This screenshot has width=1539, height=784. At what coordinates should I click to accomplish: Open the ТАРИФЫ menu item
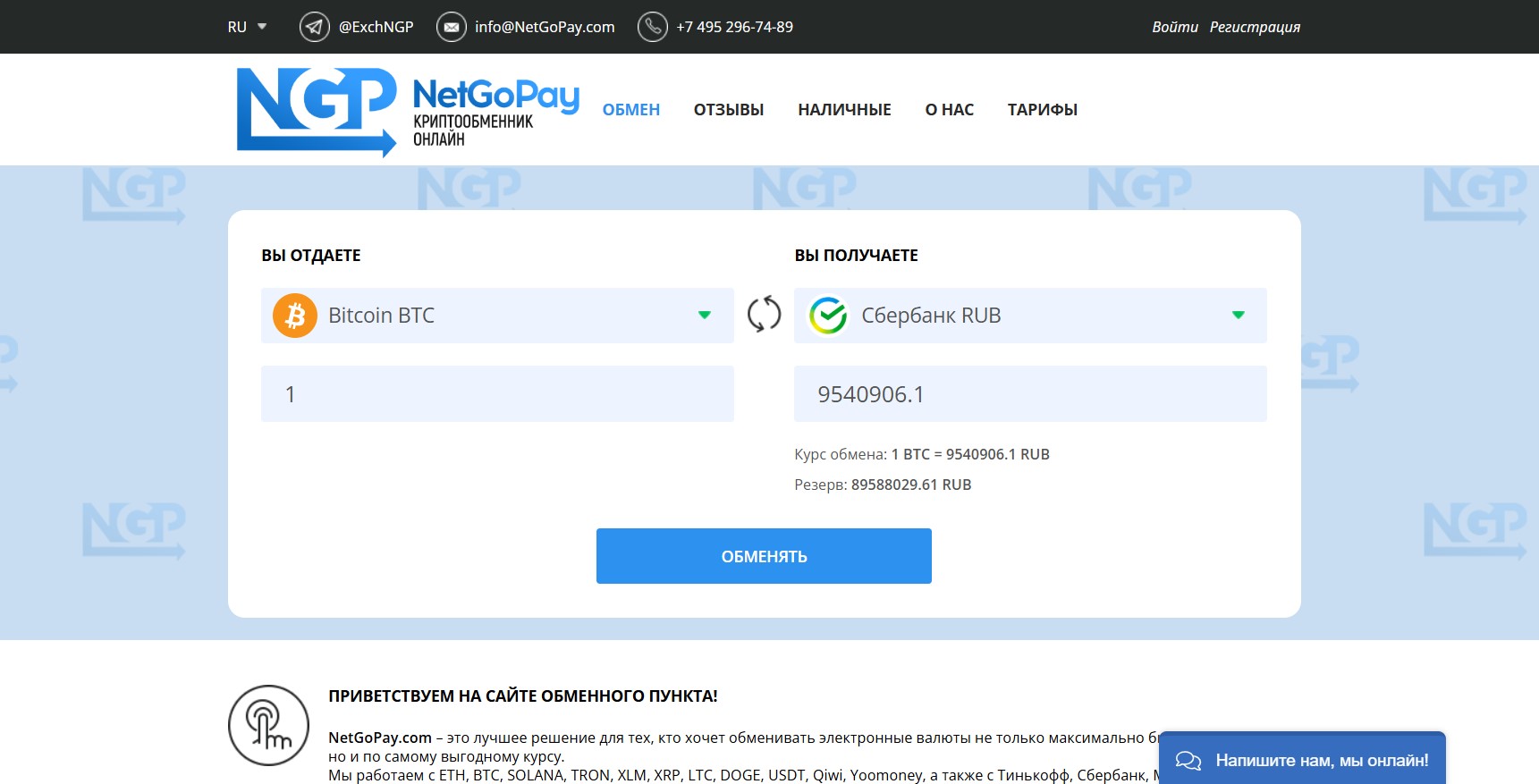[1043, 110]
